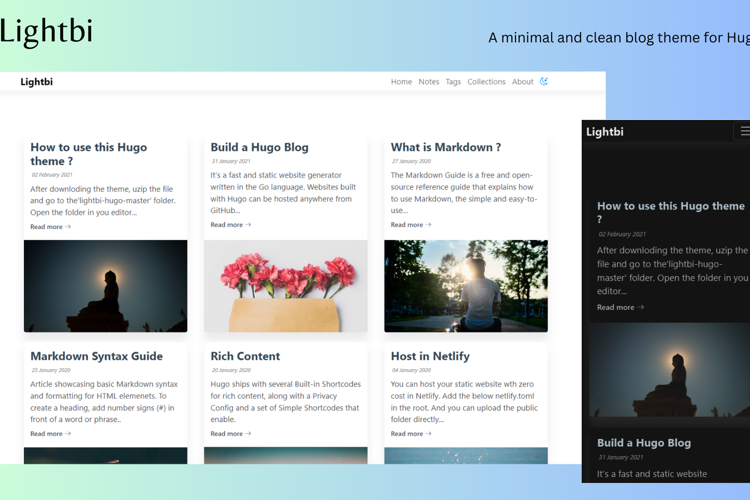Read more in the dark mobile preview
Viewport: 750px width, 500px height.
pos(620,307)
